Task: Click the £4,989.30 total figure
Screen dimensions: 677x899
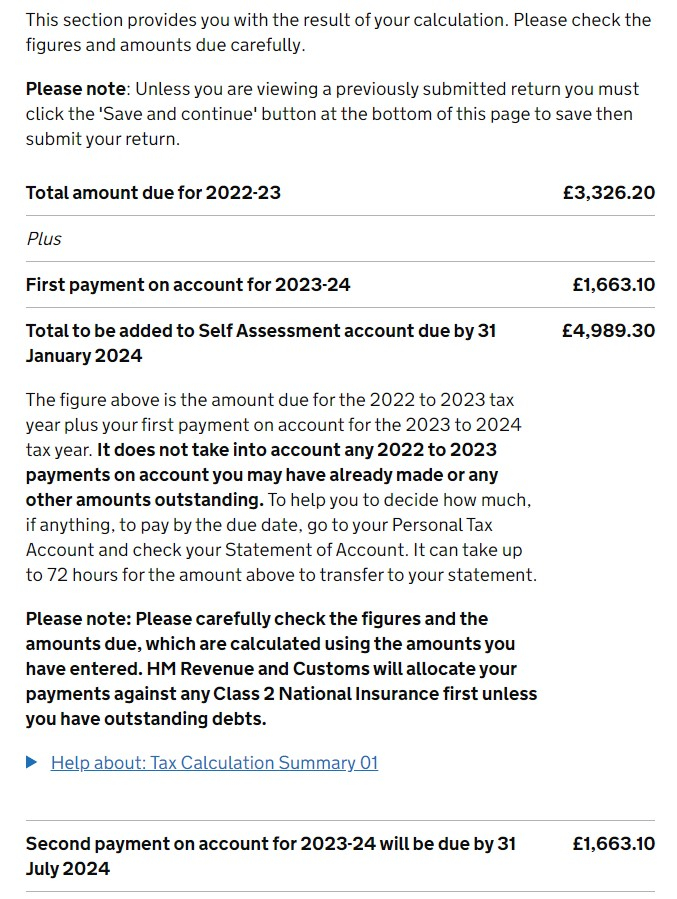Action: pyautogui.click(x=608, y=331)
